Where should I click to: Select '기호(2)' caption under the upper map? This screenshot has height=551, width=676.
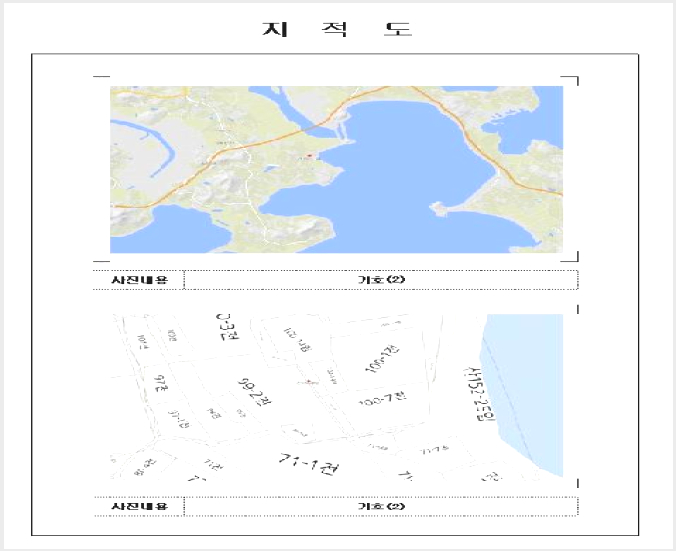[381, 280]
